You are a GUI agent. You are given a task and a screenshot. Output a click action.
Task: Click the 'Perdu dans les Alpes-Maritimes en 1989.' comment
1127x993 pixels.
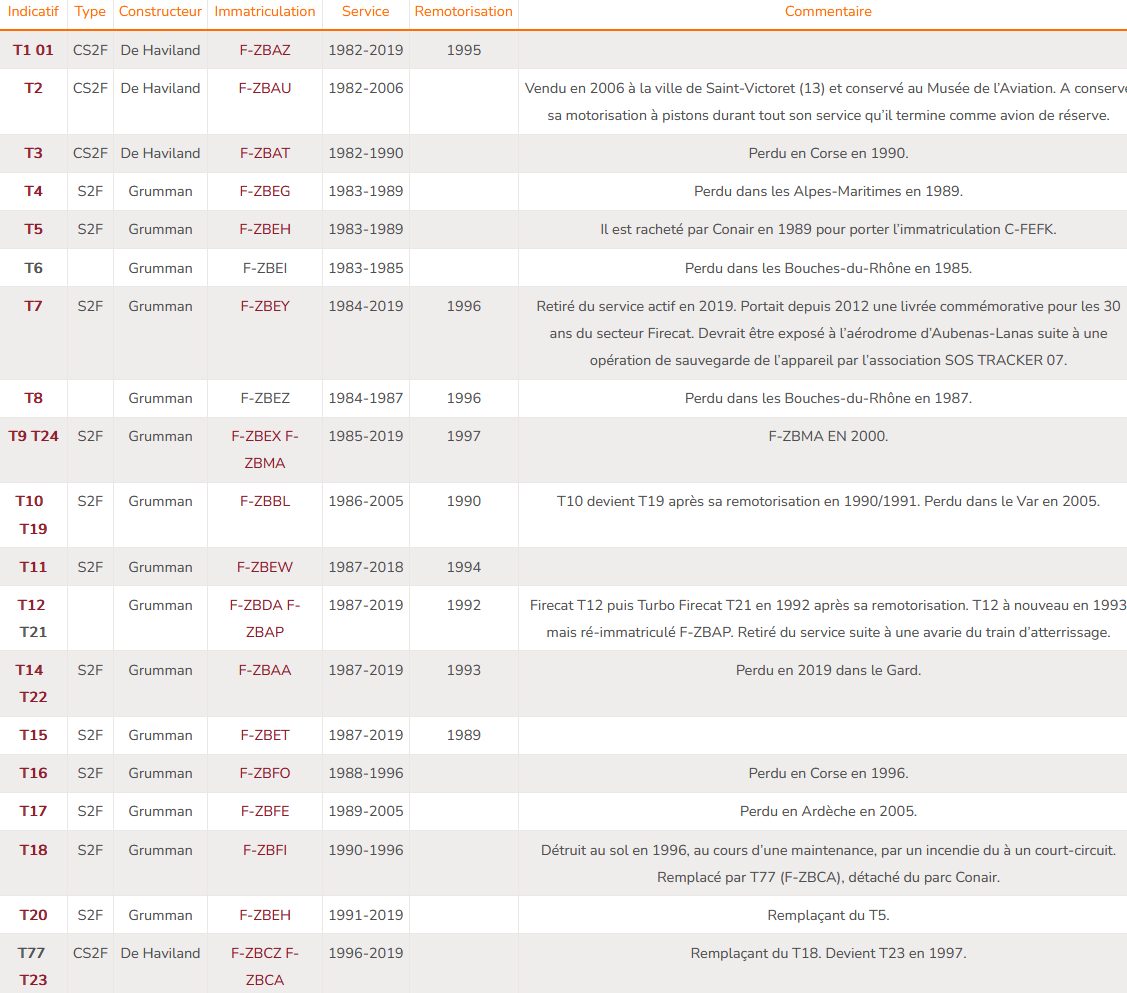(x=828, y=191)
